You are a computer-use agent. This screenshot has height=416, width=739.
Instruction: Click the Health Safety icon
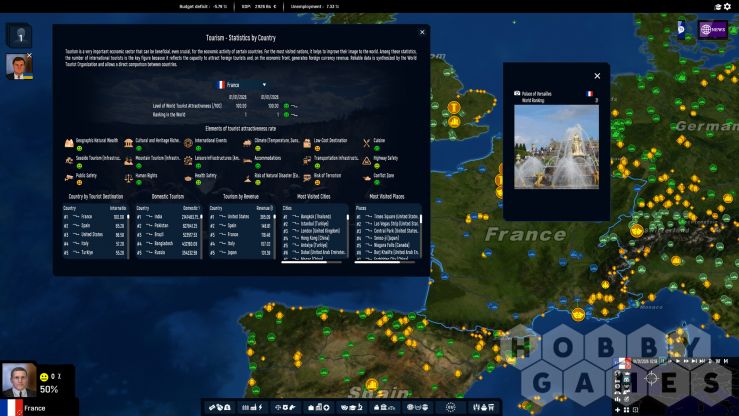coord(188,178)
